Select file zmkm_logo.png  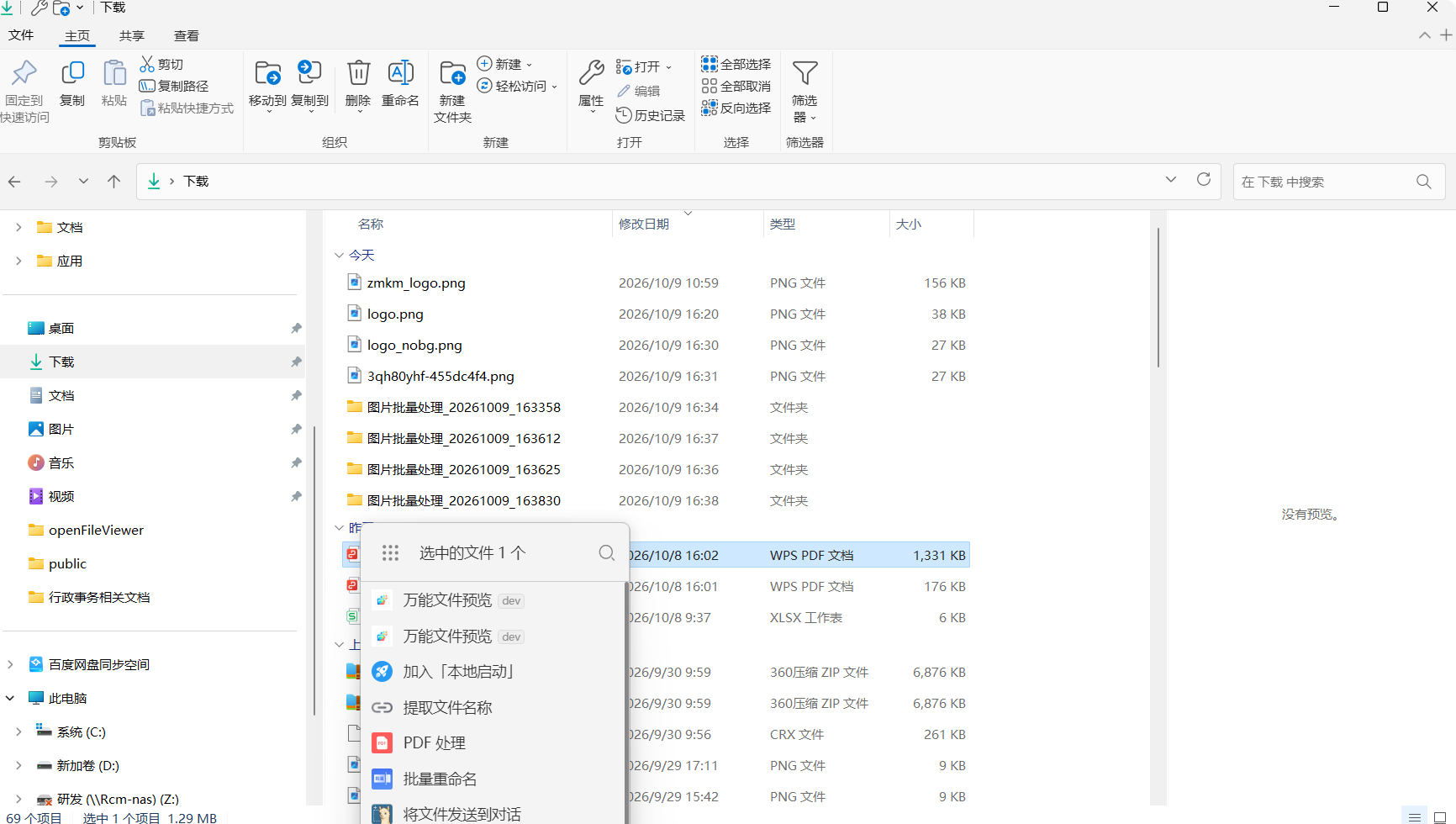pos(416,283)
